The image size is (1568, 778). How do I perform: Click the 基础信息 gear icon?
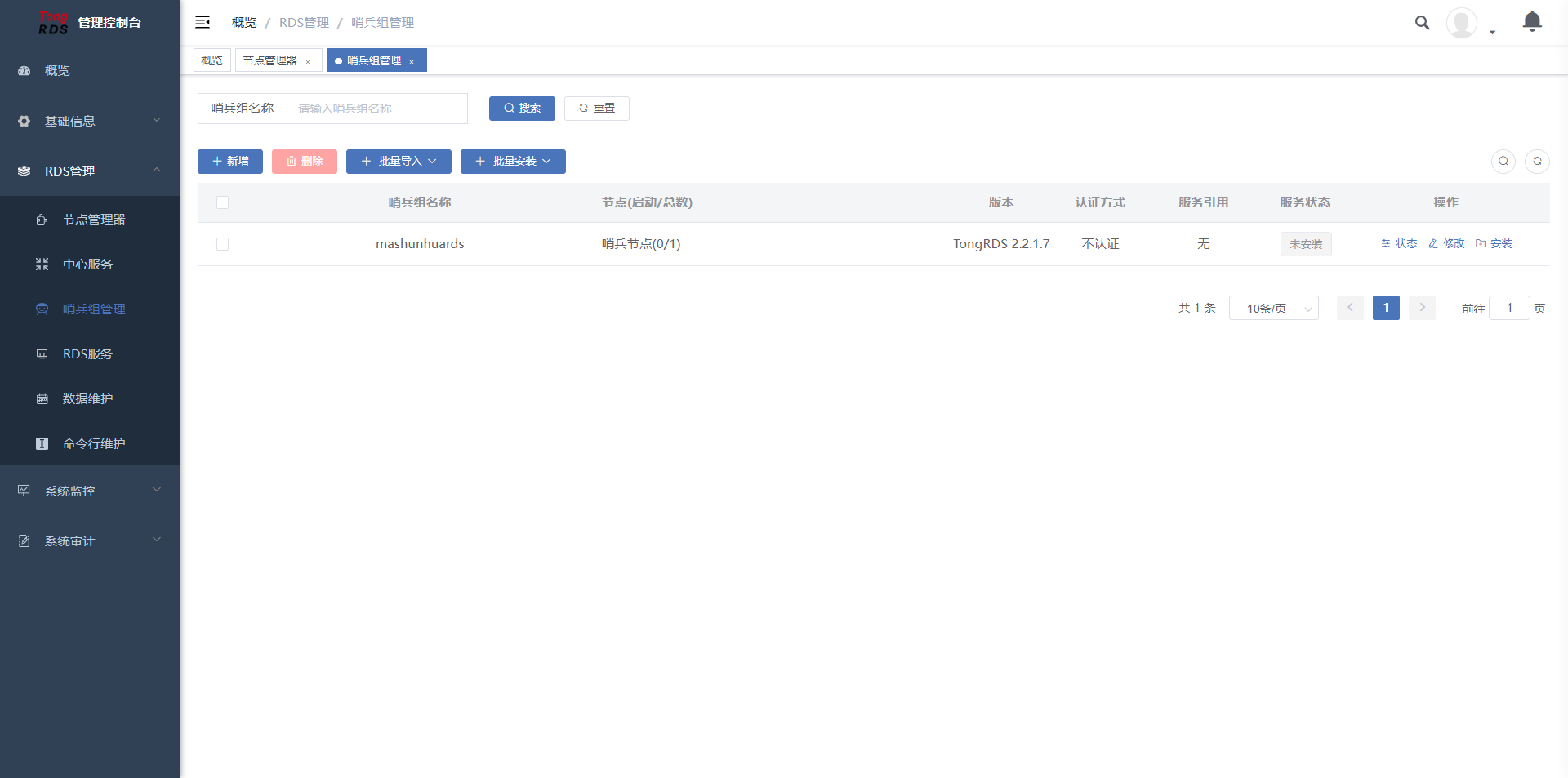tap(24, 121)
